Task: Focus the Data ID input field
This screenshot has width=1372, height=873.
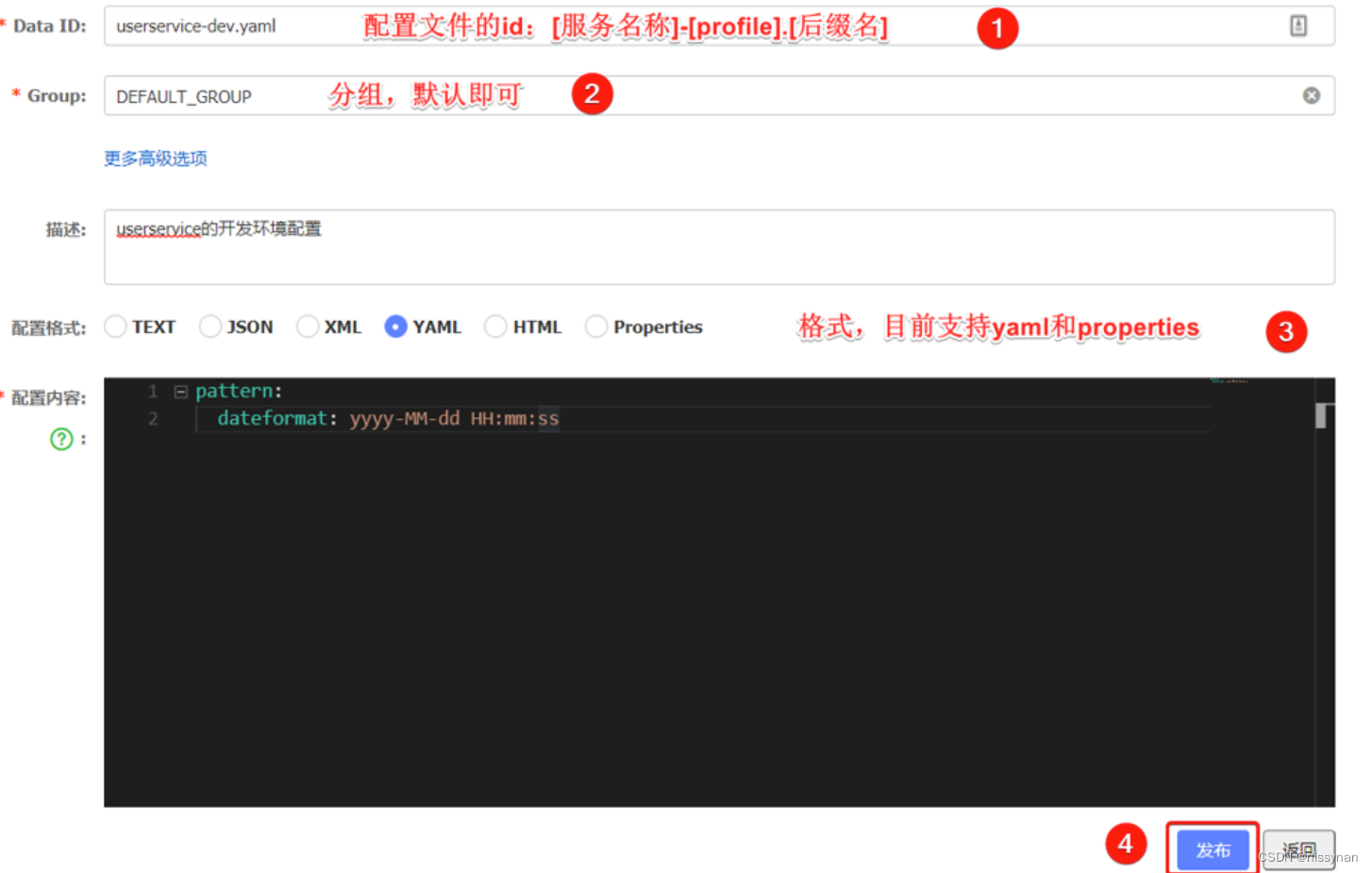Action: [719, 26]
